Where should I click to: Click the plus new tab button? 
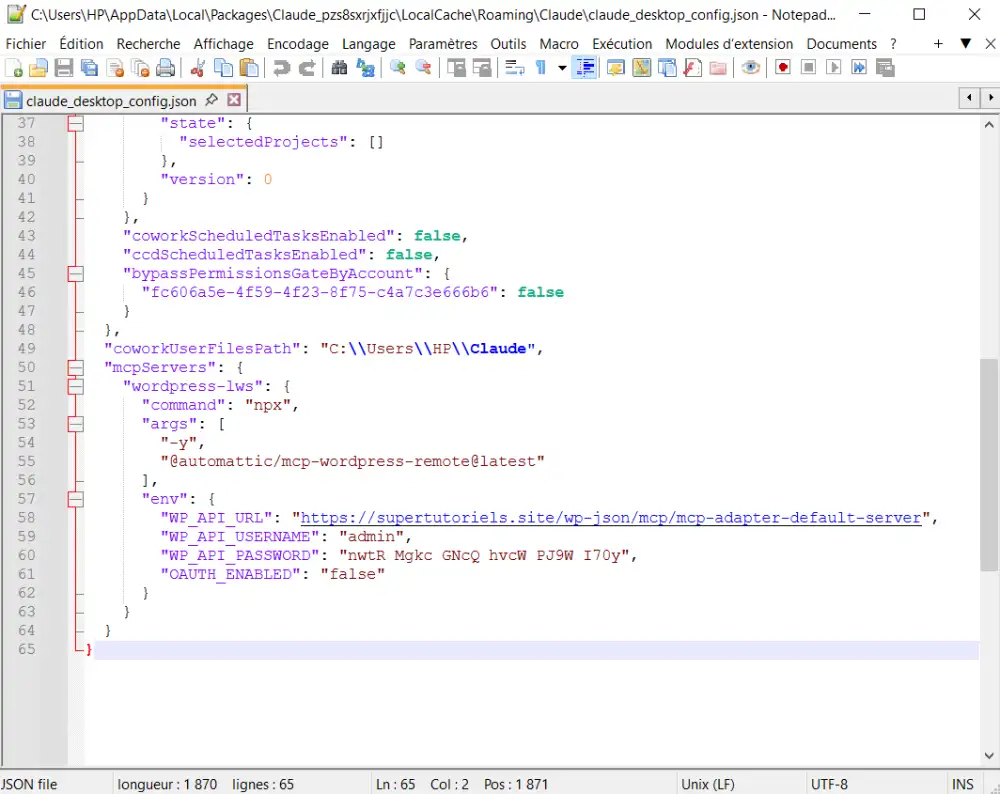938,43
